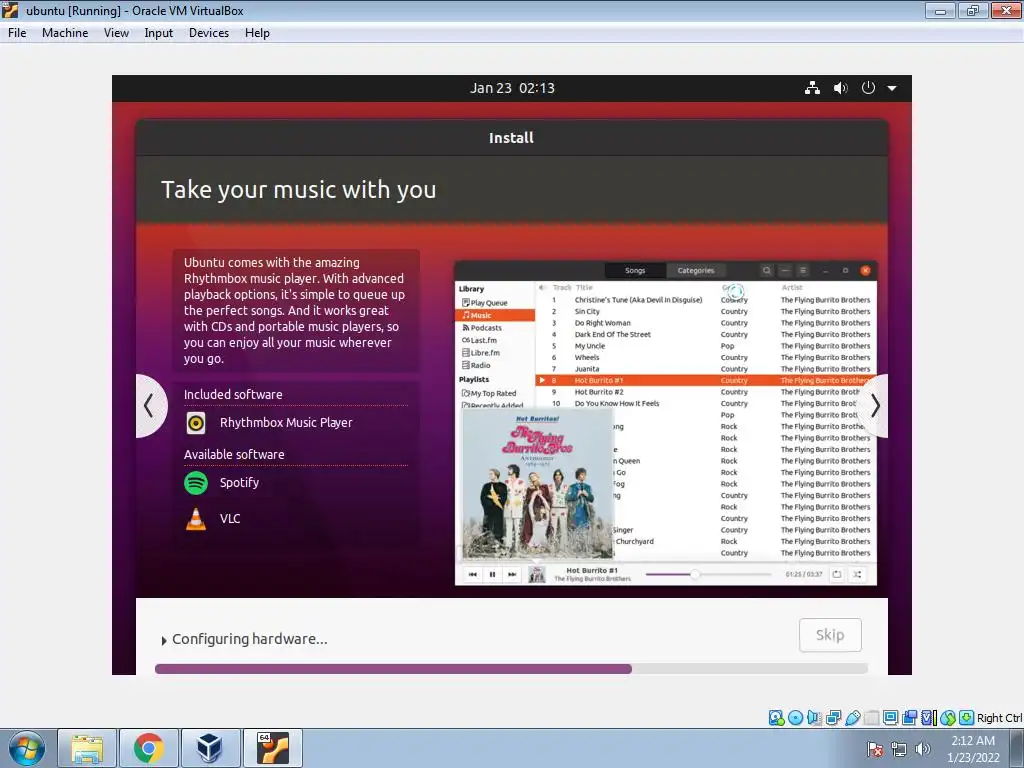Click the Show desktop strip
The image size is (1024, 768).
pos(1019,748)
